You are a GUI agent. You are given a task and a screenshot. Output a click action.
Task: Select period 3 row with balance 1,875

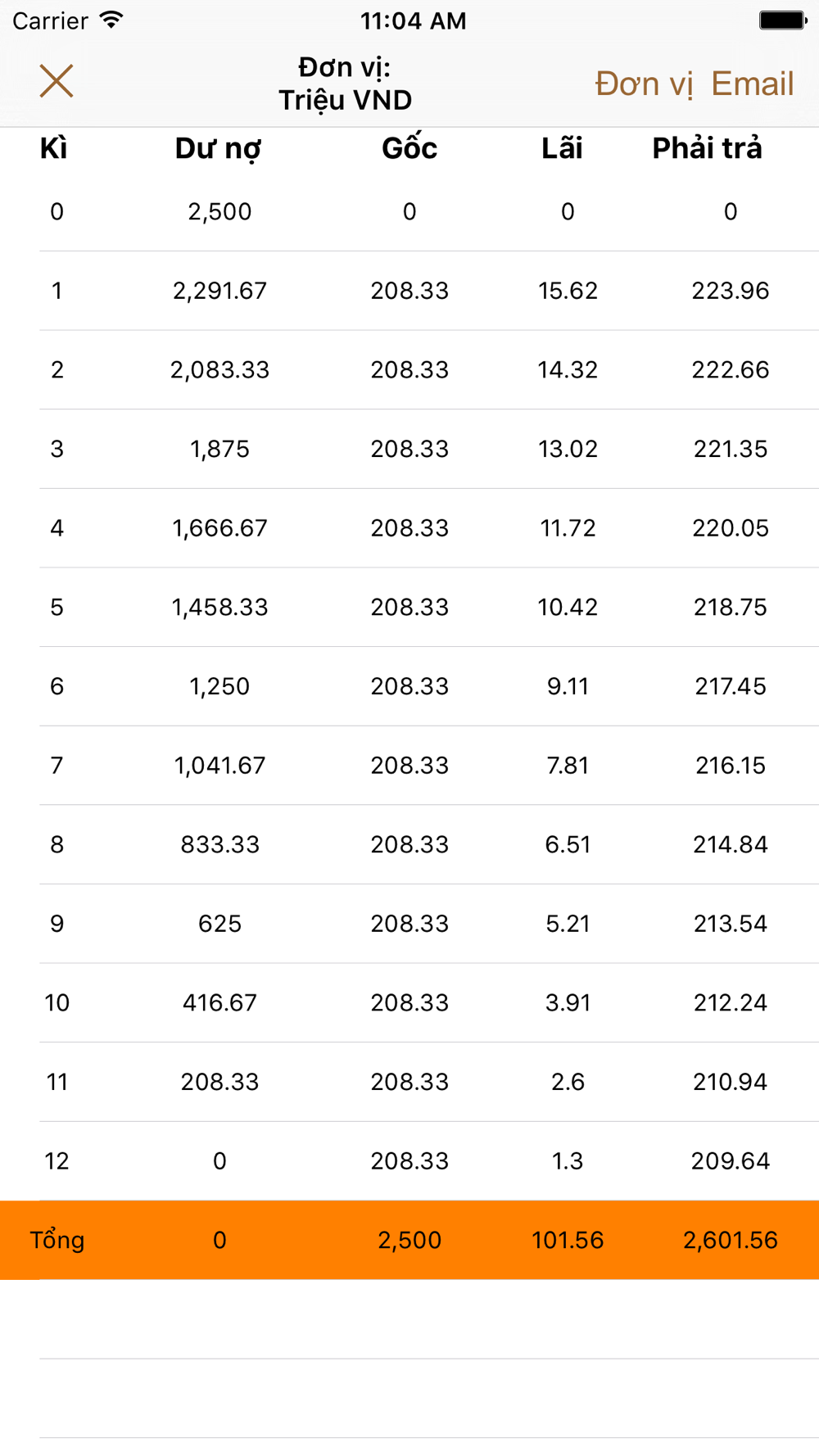coord(409,449)
